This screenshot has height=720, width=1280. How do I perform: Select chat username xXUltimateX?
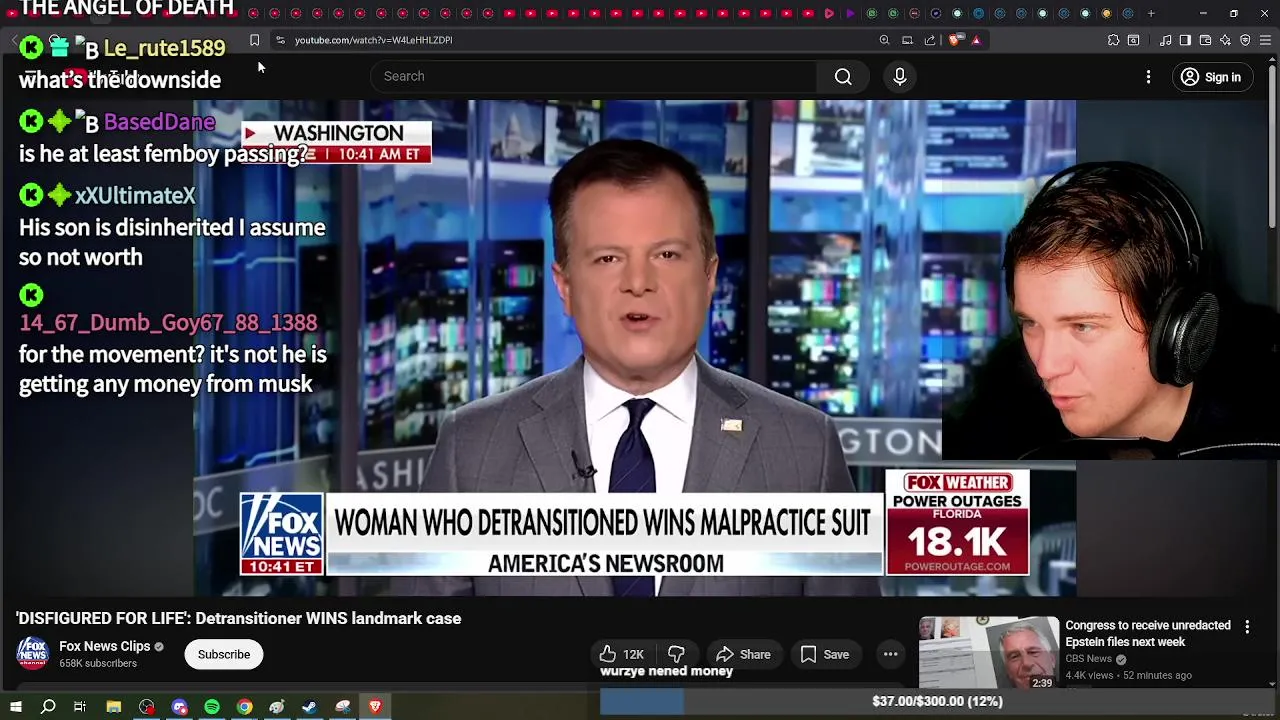point(135,196)
